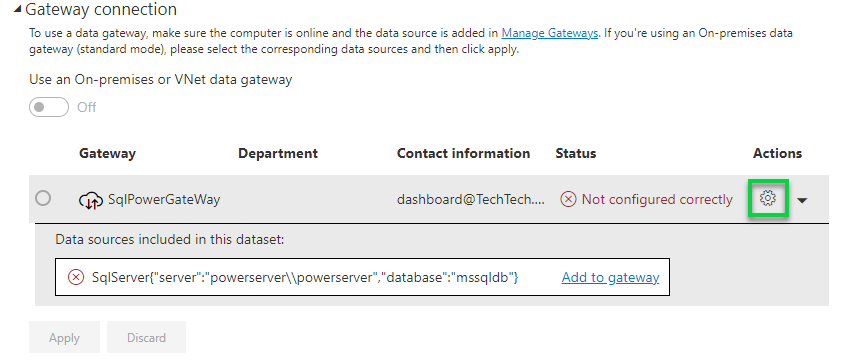Expand the SqlPowerGateWay row dropdown arrow
The height and width of the screenshot is (361, 851).
802,200
